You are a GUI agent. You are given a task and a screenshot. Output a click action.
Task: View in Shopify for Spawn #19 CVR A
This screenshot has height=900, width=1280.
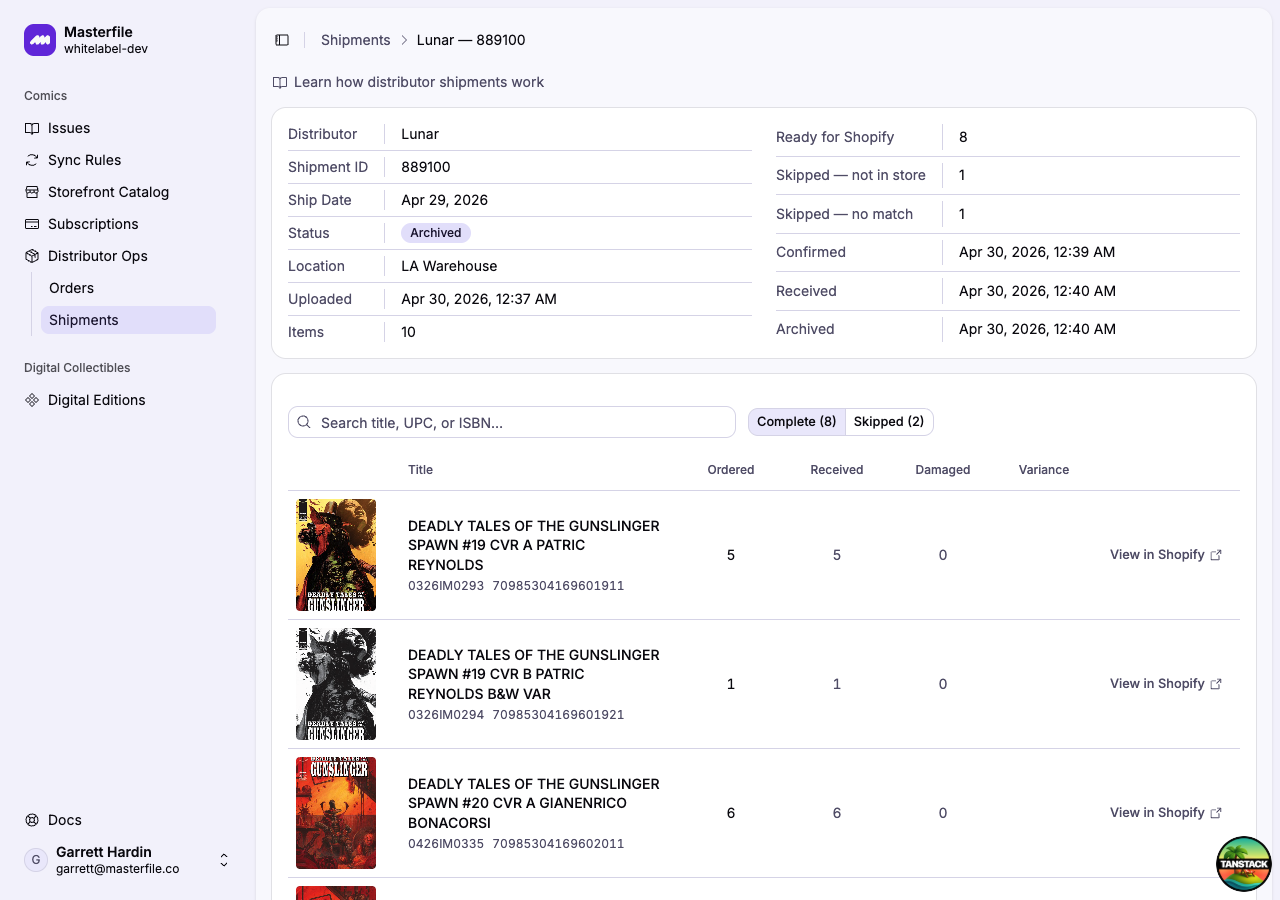[x=1166, y=555]
